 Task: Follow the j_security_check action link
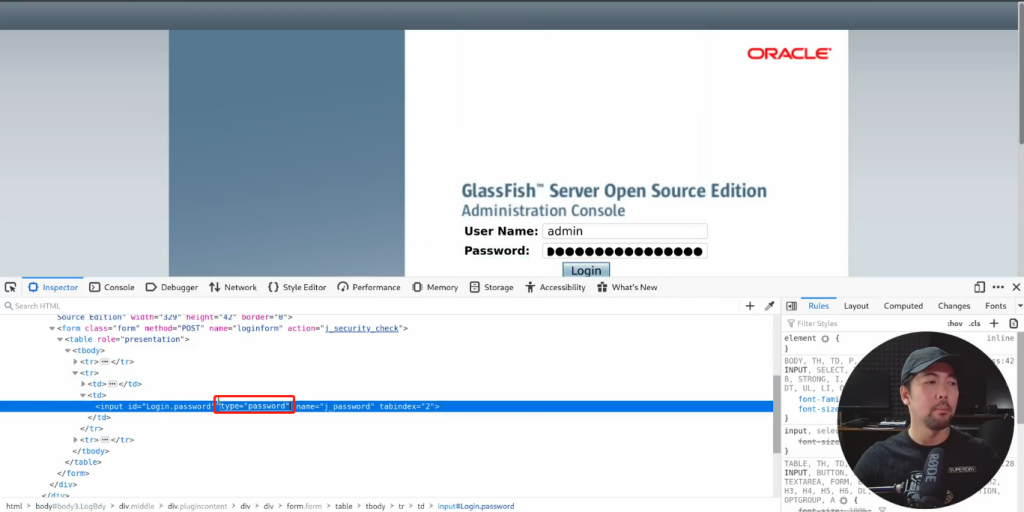pos(362,328)
